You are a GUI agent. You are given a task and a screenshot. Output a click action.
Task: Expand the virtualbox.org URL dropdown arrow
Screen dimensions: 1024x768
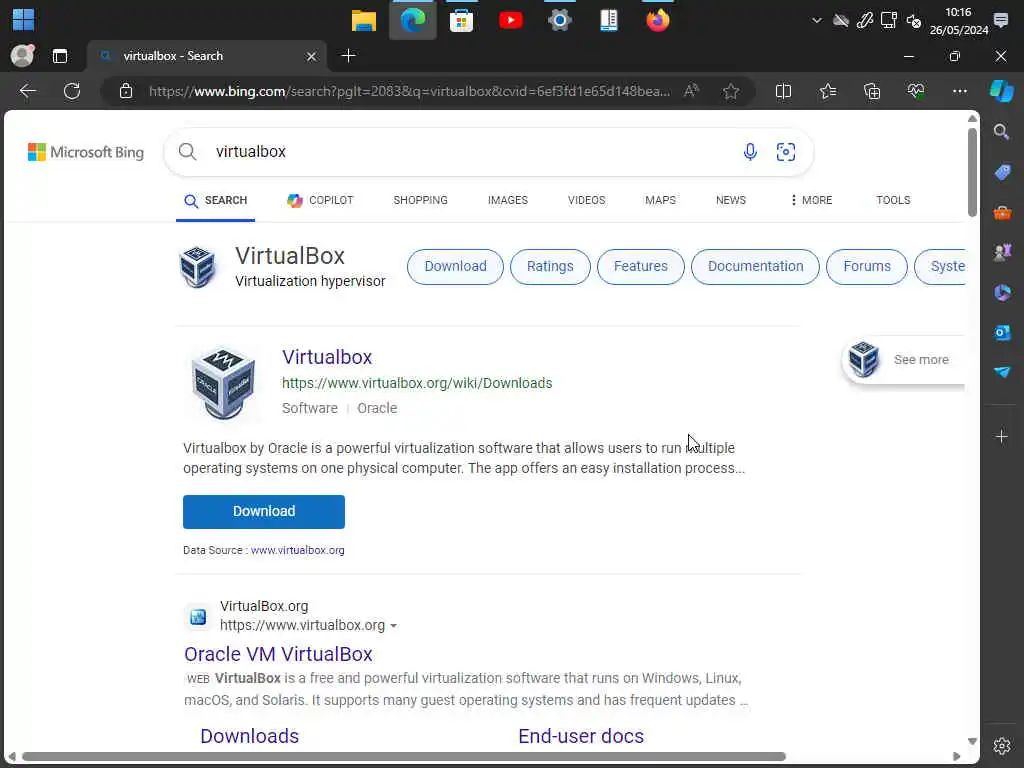393,626
